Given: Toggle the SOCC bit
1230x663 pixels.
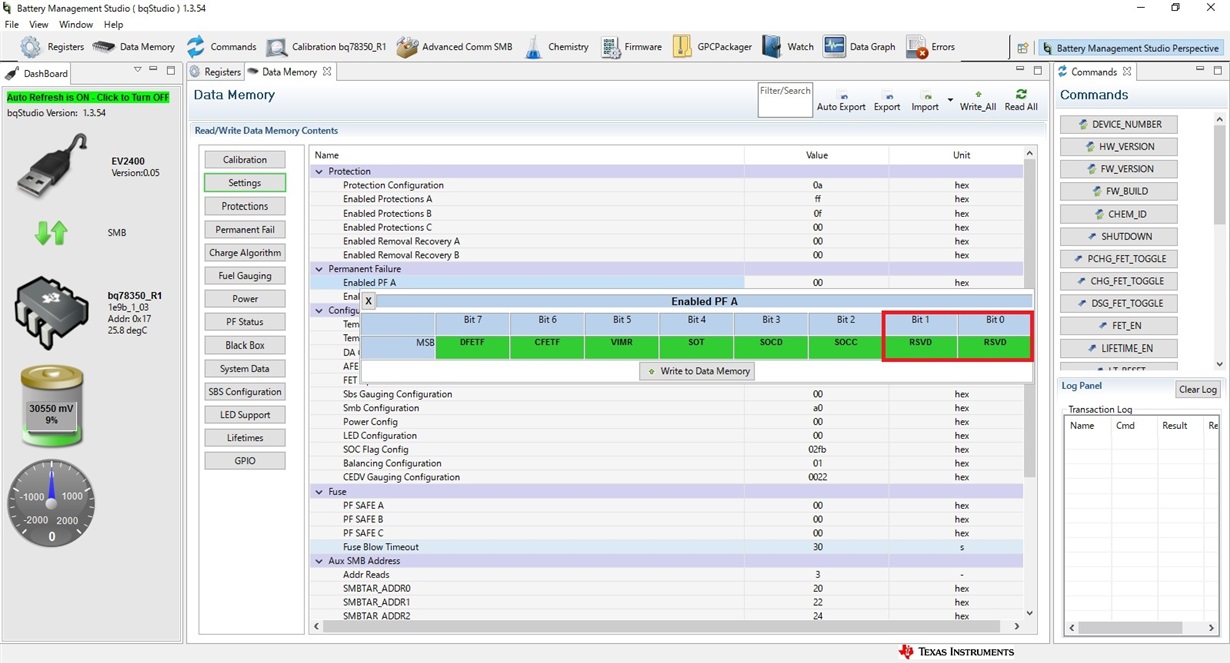Looking at the screenshot, I should click(846, 347).
